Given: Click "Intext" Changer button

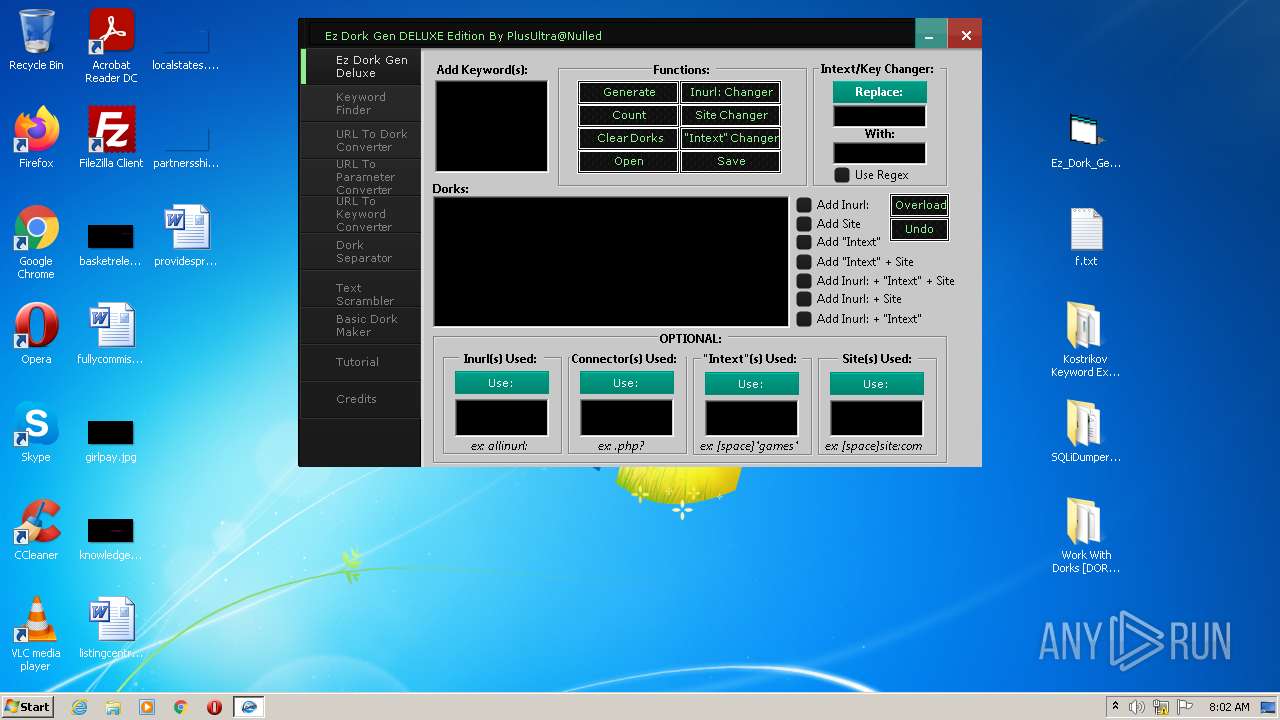Looking at the screenshot, I should pyautogui.click(x=731, y=138).
